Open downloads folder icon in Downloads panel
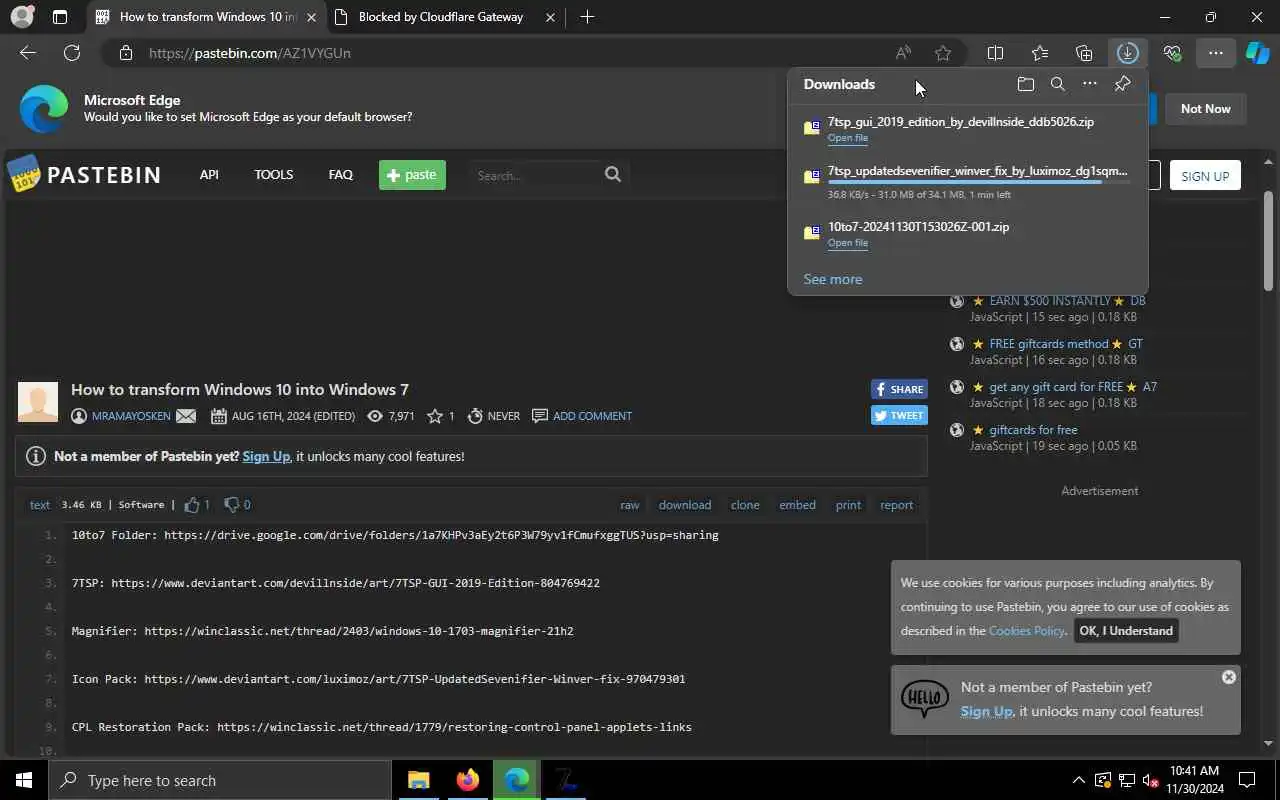Viewport: 1280px width, 800px height. pos(1025,84)
